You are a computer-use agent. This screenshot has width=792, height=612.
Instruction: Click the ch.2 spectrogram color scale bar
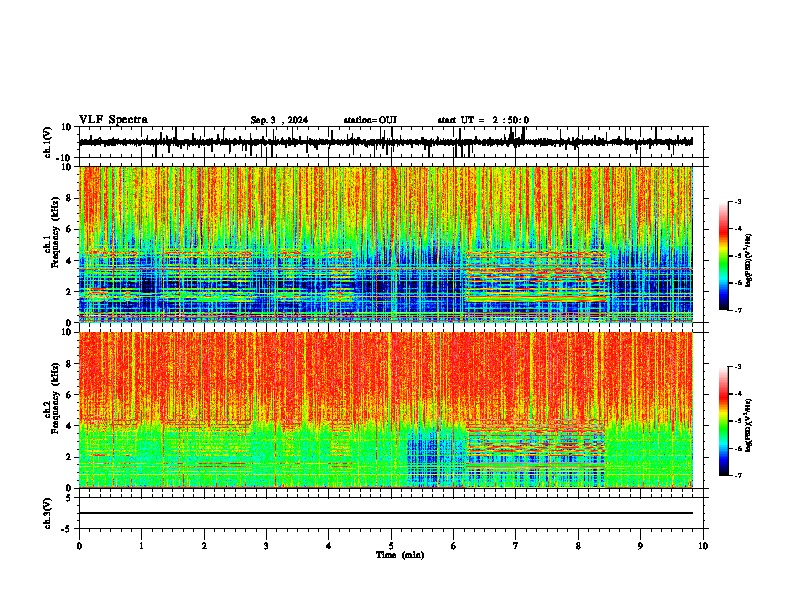pyautogui.click(x=724, y=421)
